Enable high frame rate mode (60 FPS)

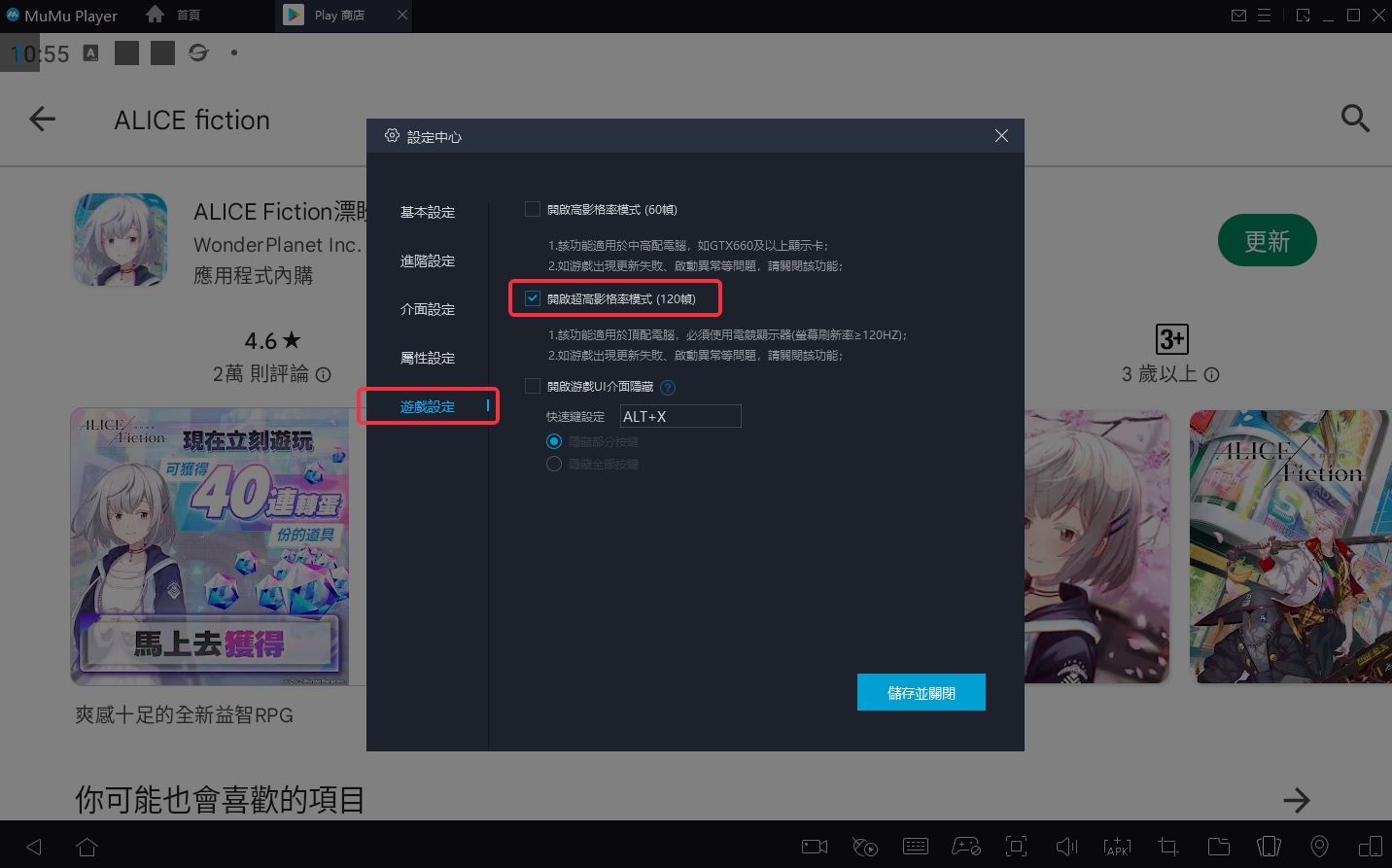(533, 209)
